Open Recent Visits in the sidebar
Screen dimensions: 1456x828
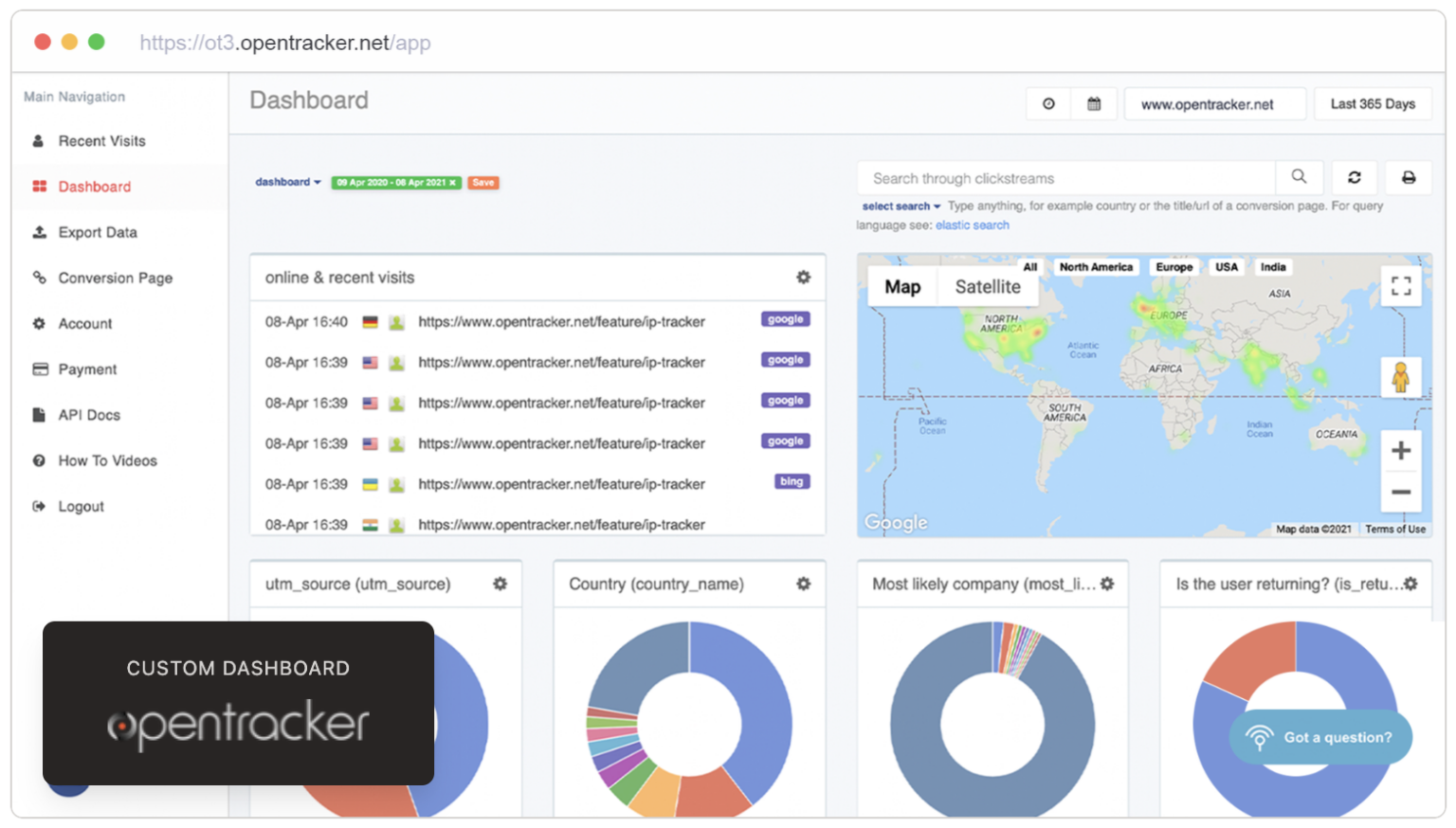(101, 141)
